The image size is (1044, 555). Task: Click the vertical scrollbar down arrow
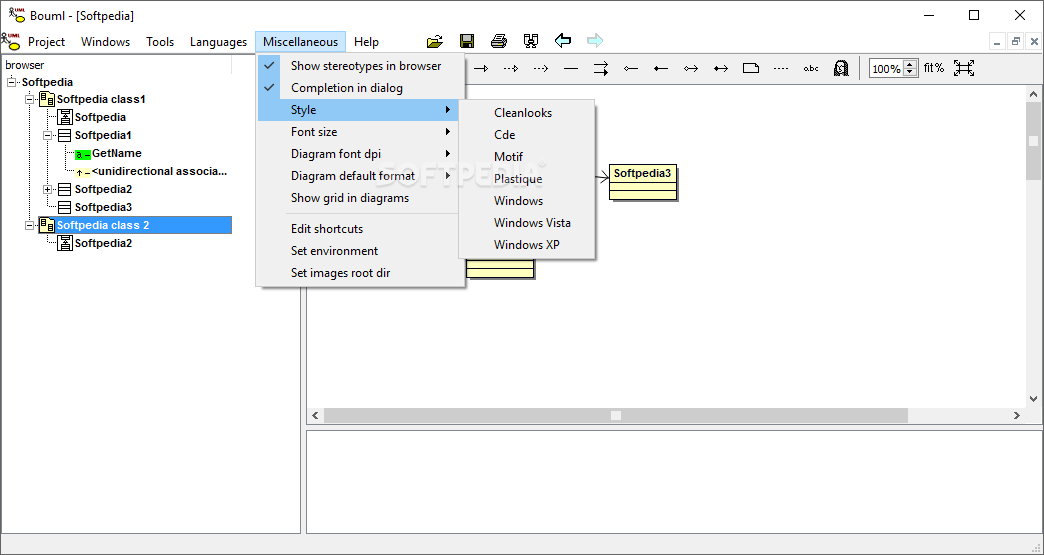pos(1033,399)
